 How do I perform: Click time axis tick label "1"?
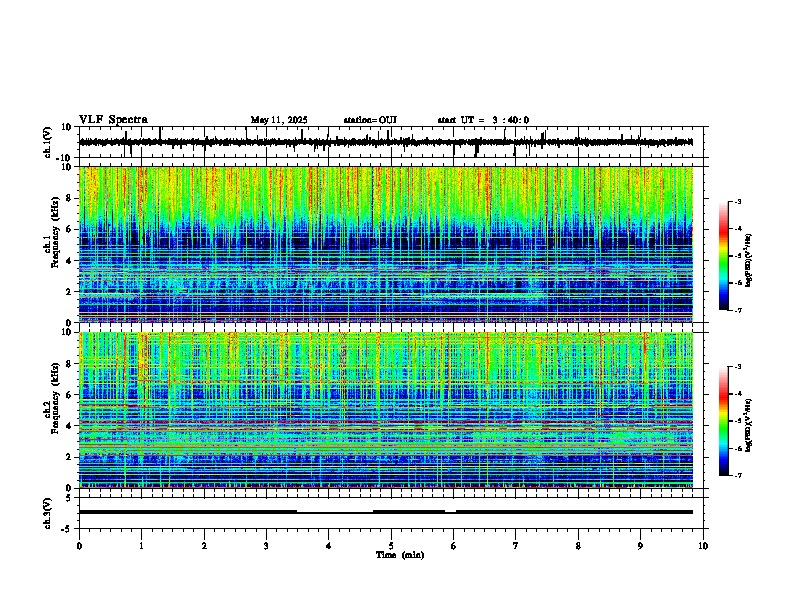141,546
